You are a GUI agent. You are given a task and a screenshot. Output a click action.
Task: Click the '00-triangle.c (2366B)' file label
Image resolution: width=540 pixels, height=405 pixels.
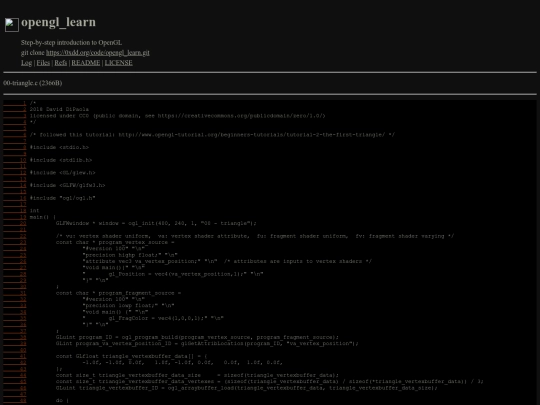[33, 83]
